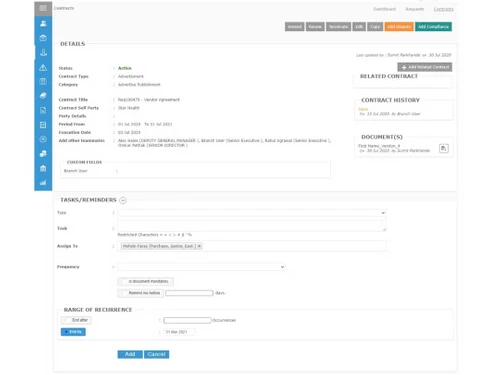
Task: Click the bank building icon in sidebar
Action: pos(43,168)
